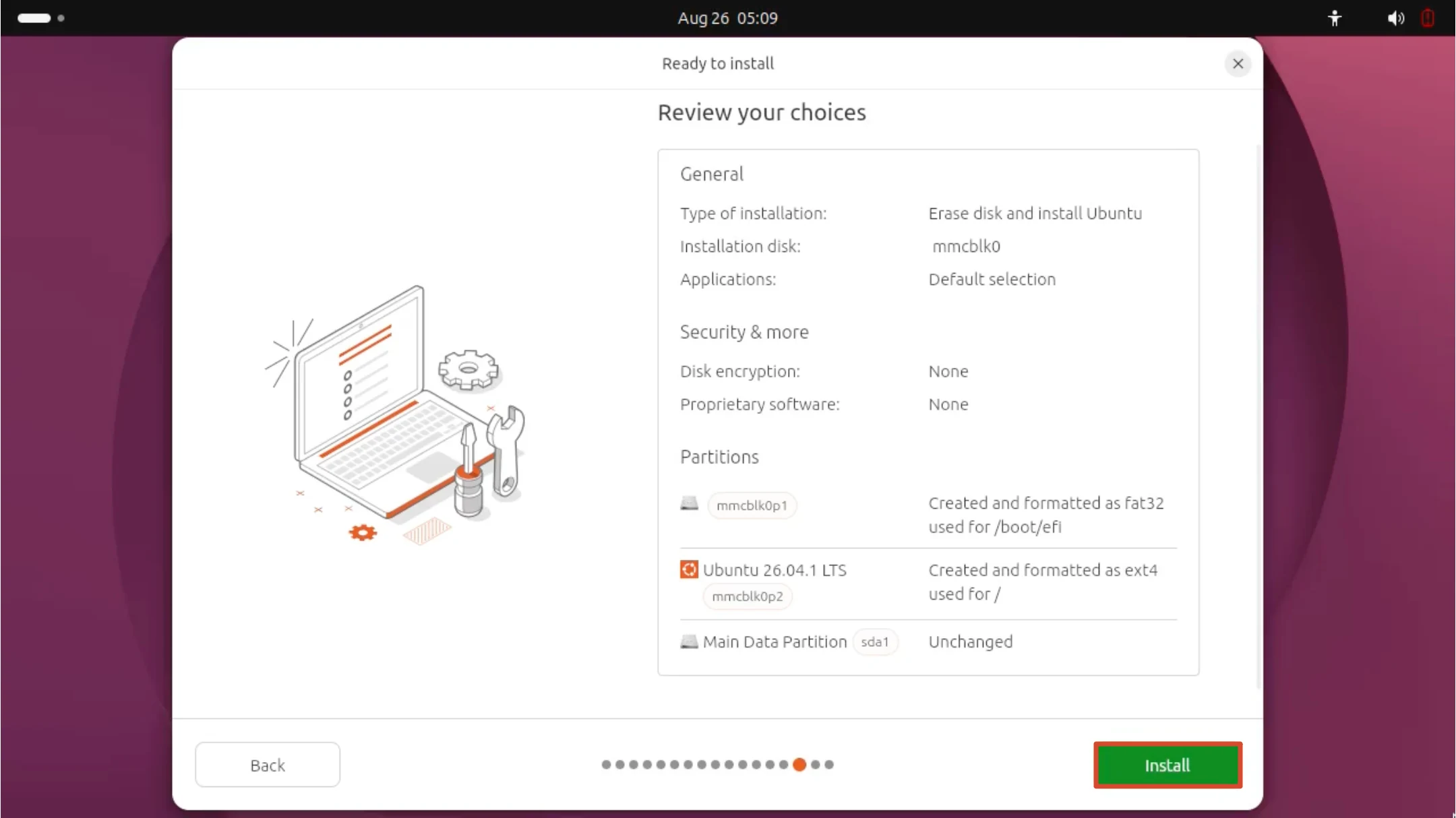Click the first page indicator dot

click(x=606, y=765)
